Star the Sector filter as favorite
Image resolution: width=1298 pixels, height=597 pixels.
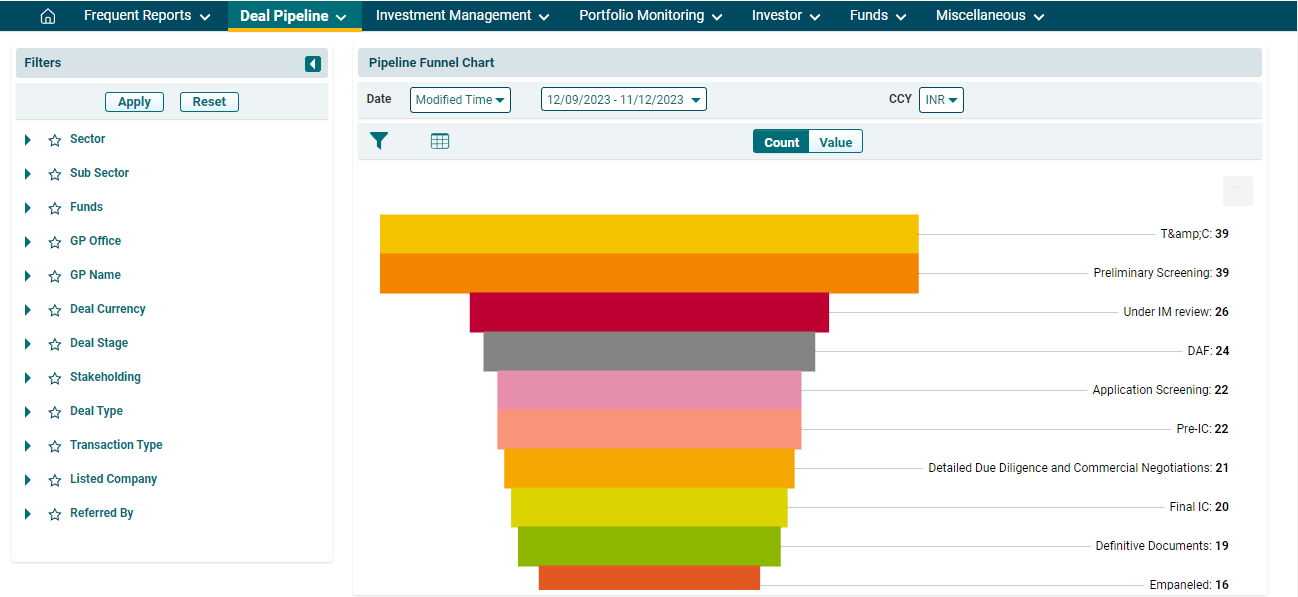(55, 140)
